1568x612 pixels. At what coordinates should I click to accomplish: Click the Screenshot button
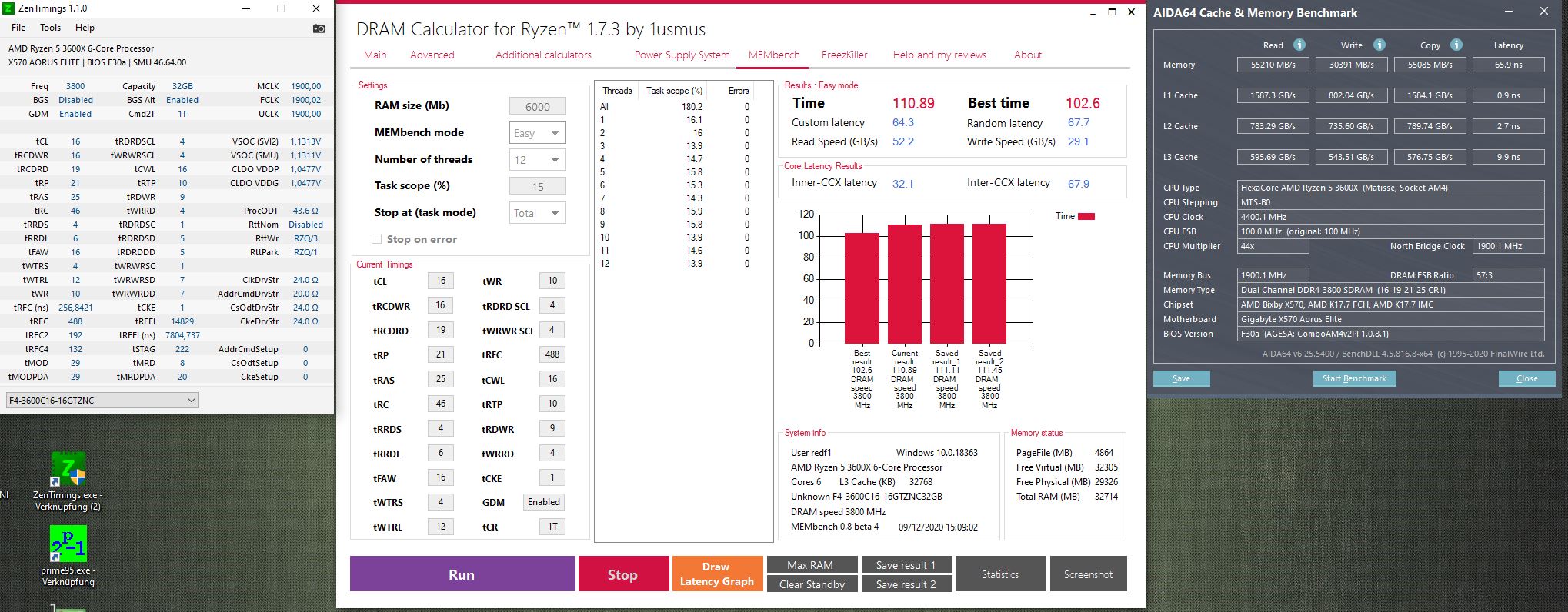(x=1088, y=574)
